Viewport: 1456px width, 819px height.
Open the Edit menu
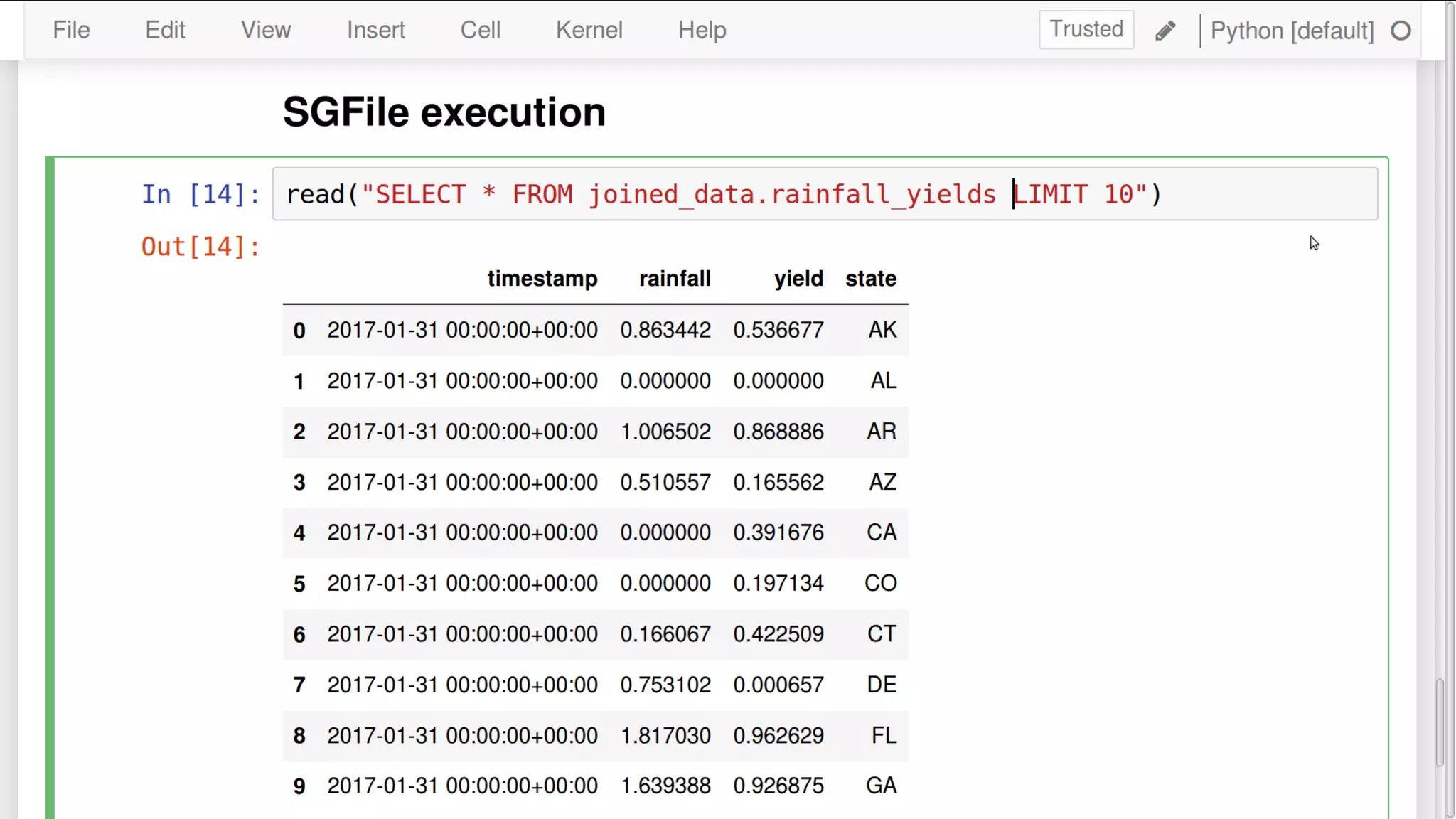click(x=165, y=30)
